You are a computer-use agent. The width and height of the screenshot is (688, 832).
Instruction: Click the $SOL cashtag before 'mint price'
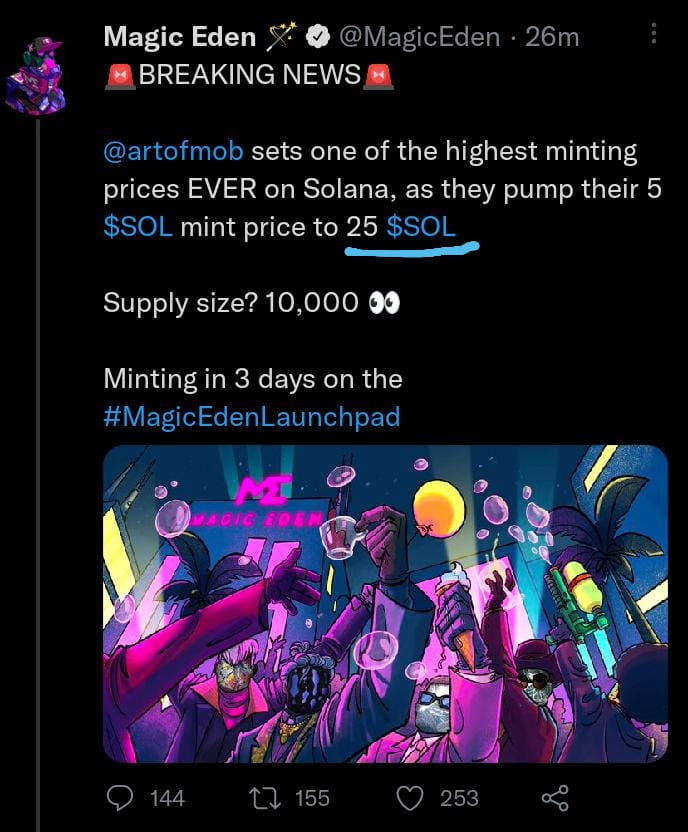pos(138,227)
